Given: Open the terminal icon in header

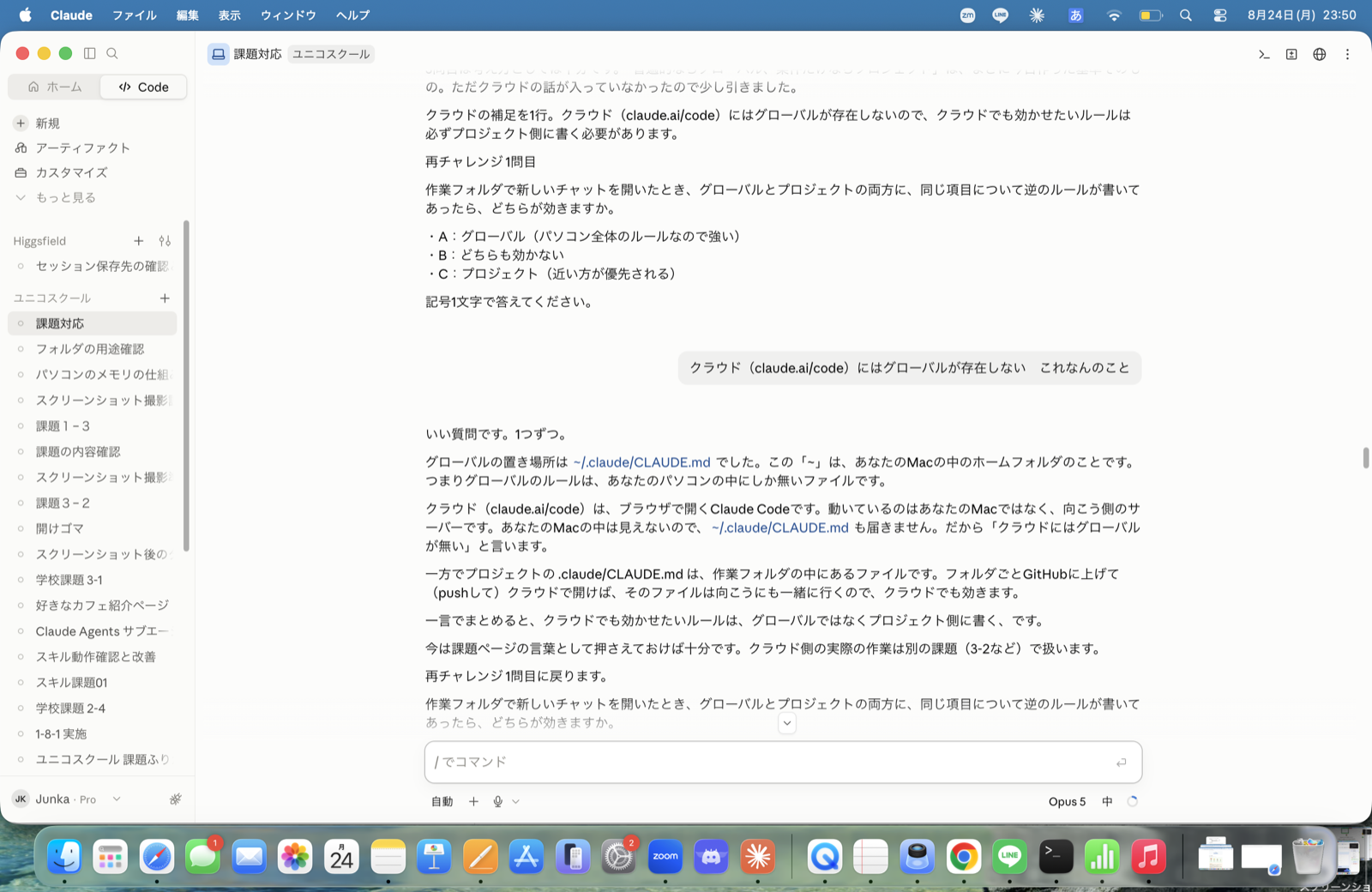Looking at the screenshot, I should tap(1264, 54).
